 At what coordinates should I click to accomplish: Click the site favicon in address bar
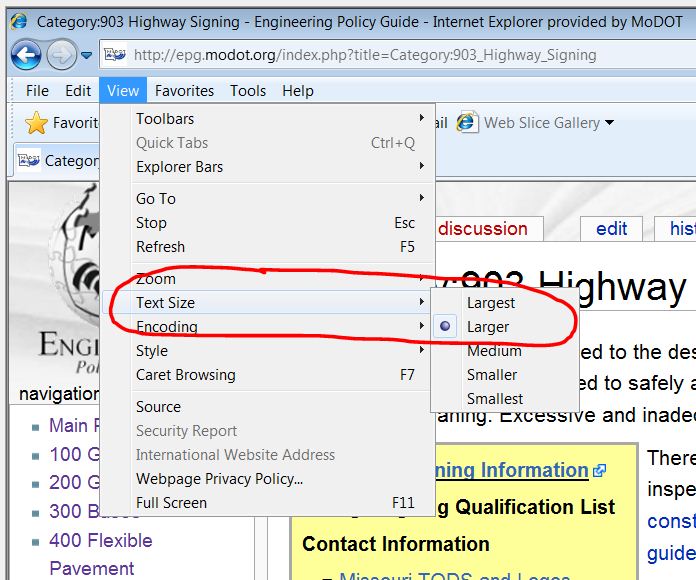115,55
